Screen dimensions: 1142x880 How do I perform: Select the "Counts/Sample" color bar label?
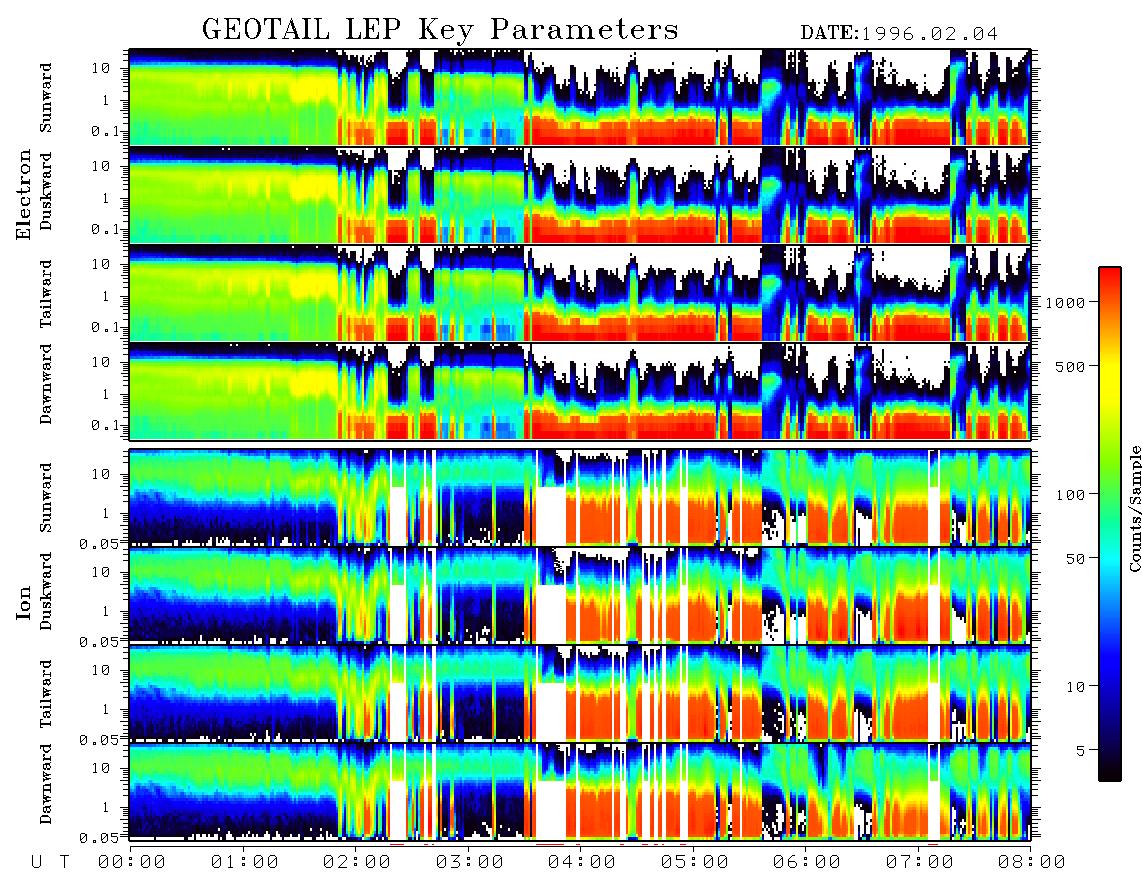(1134, 508)
